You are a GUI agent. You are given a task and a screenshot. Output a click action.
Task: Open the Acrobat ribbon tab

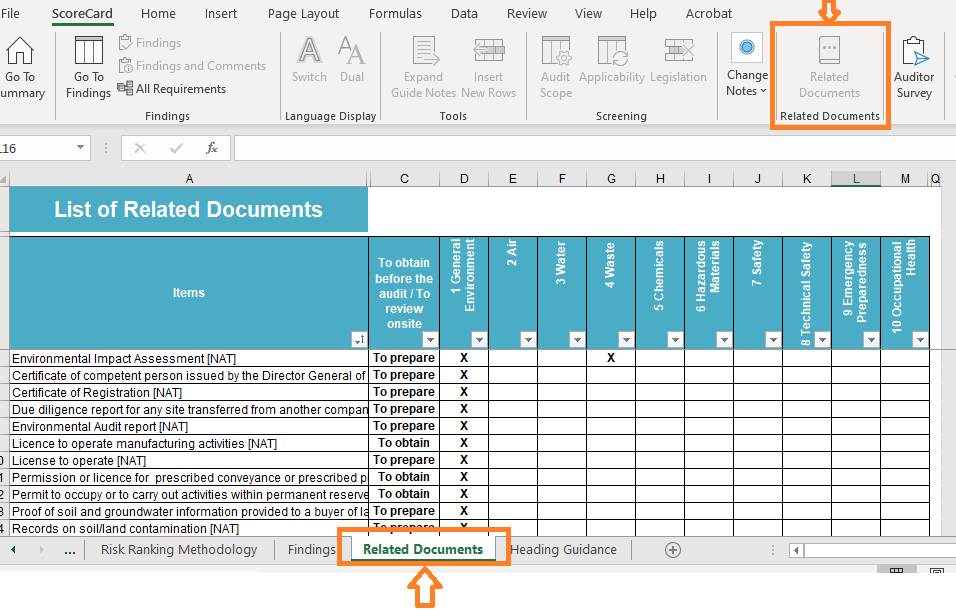click(x=708, y=13)
